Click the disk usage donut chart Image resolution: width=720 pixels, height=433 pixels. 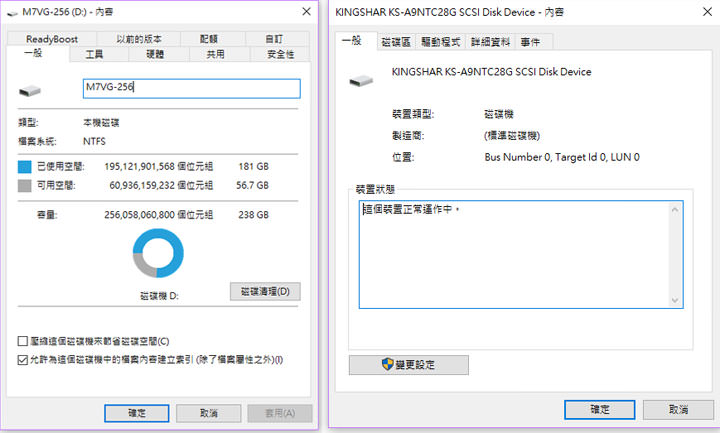click(x=158, y=253)
